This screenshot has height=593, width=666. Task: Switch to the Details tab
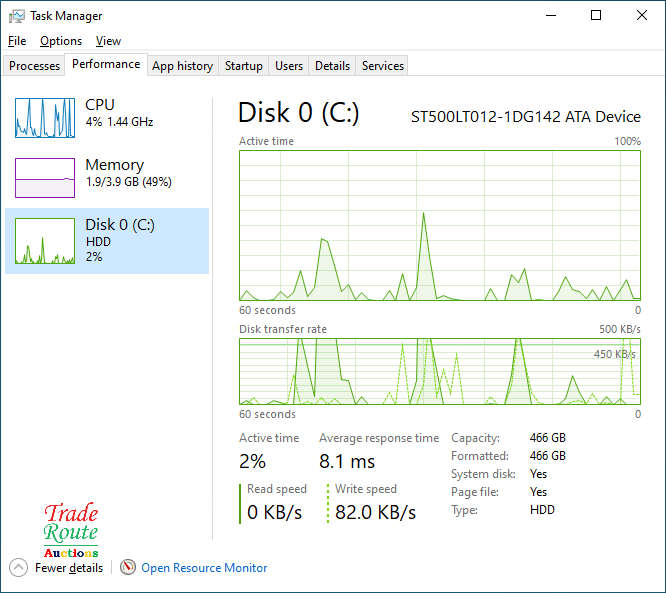coord(332,66)
